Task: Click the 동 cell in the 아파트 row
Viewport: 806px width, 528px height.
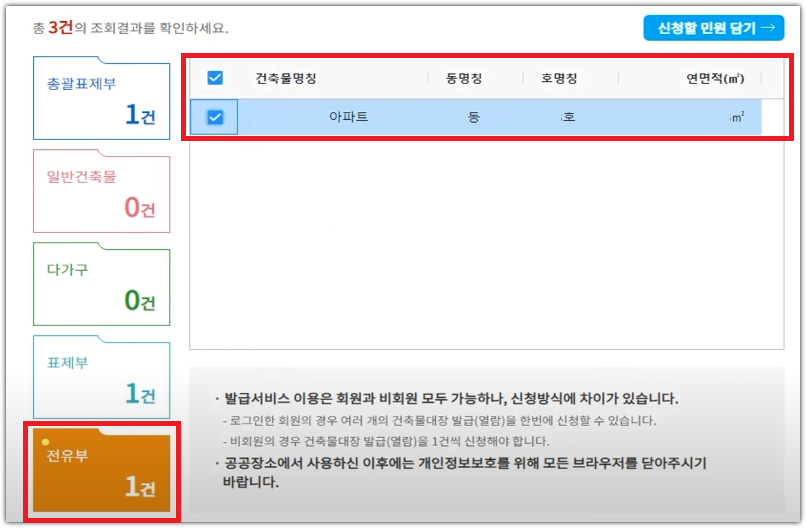Action: [x=473, y=117]
